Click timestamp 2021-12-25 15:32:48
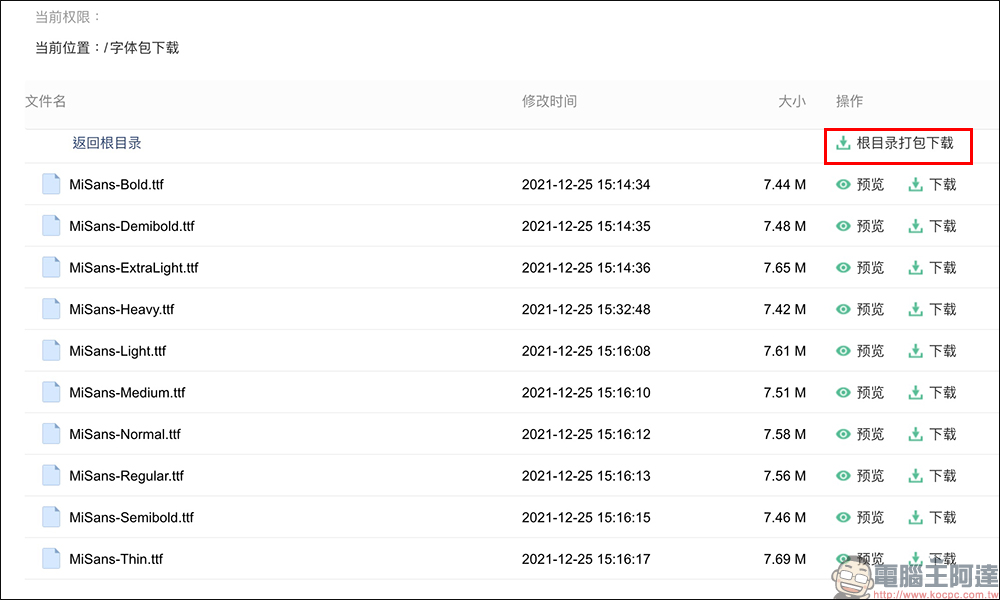The image size is (1000, 600). [586, 309]
